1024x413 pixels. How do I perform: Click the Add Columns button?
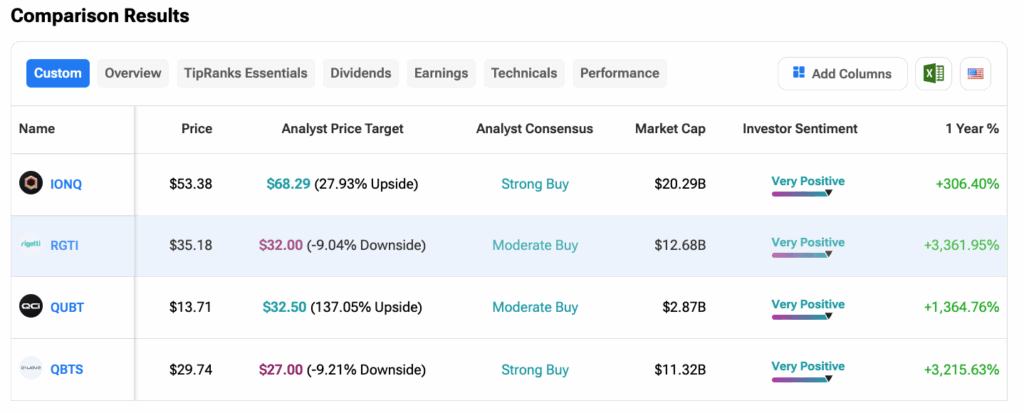[x=842, y=73]
